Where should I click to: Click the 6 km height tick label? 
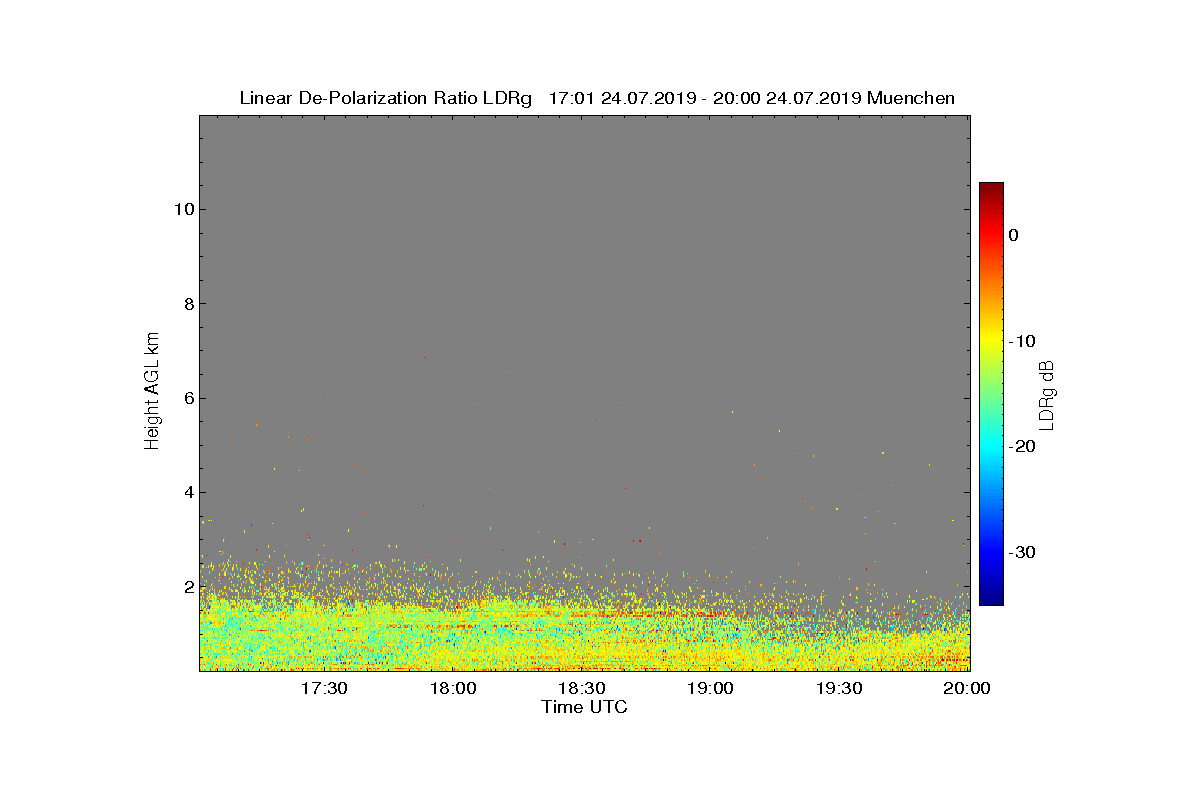[x=188, y=398]
